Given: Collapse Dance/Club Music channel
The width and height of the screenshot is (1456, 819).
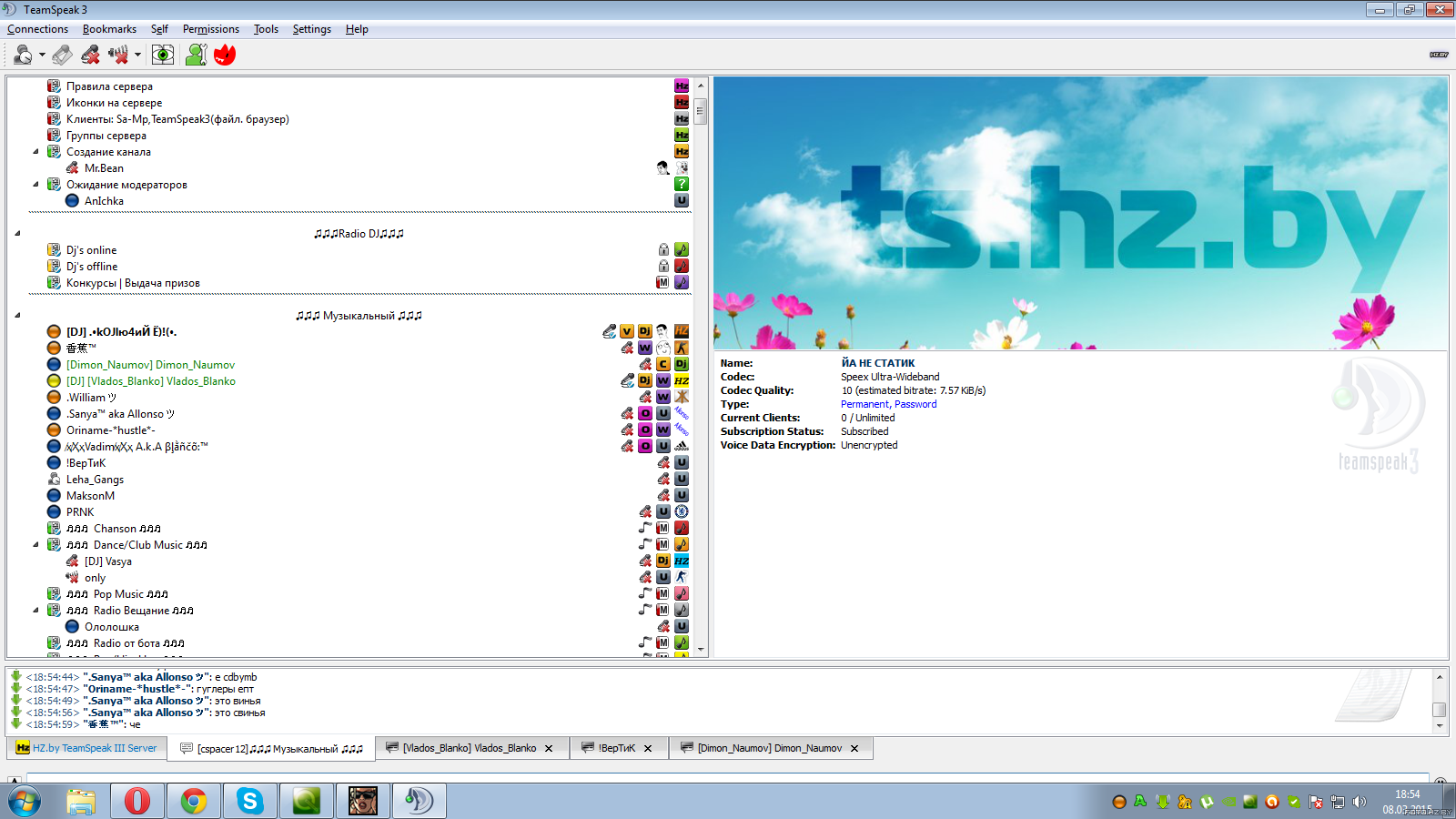Looking at the screenshot, I should pyautogui.click(x=35, y=545).
